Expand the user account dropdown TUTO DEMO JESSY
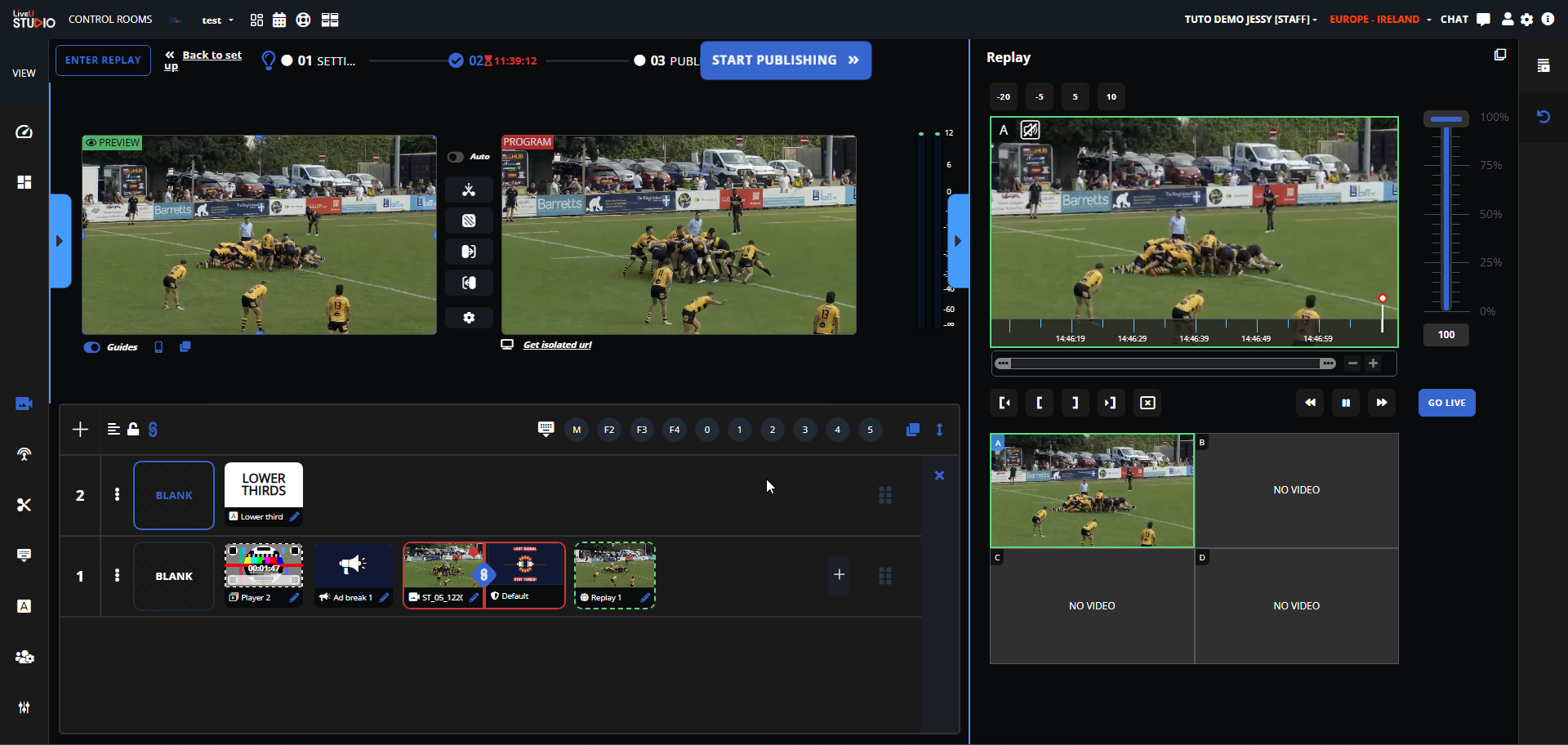 [1250, 20]
